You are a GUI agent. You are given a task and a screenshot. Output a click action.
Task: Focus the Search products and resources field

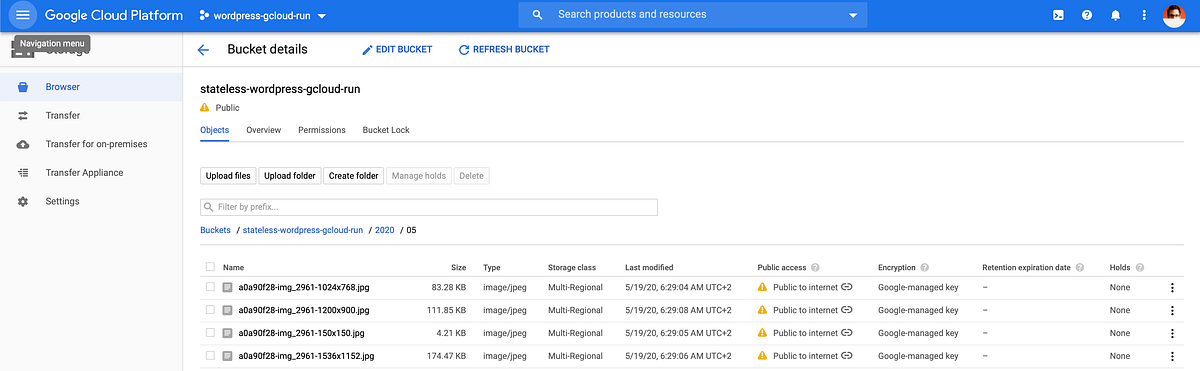(692, 15)
